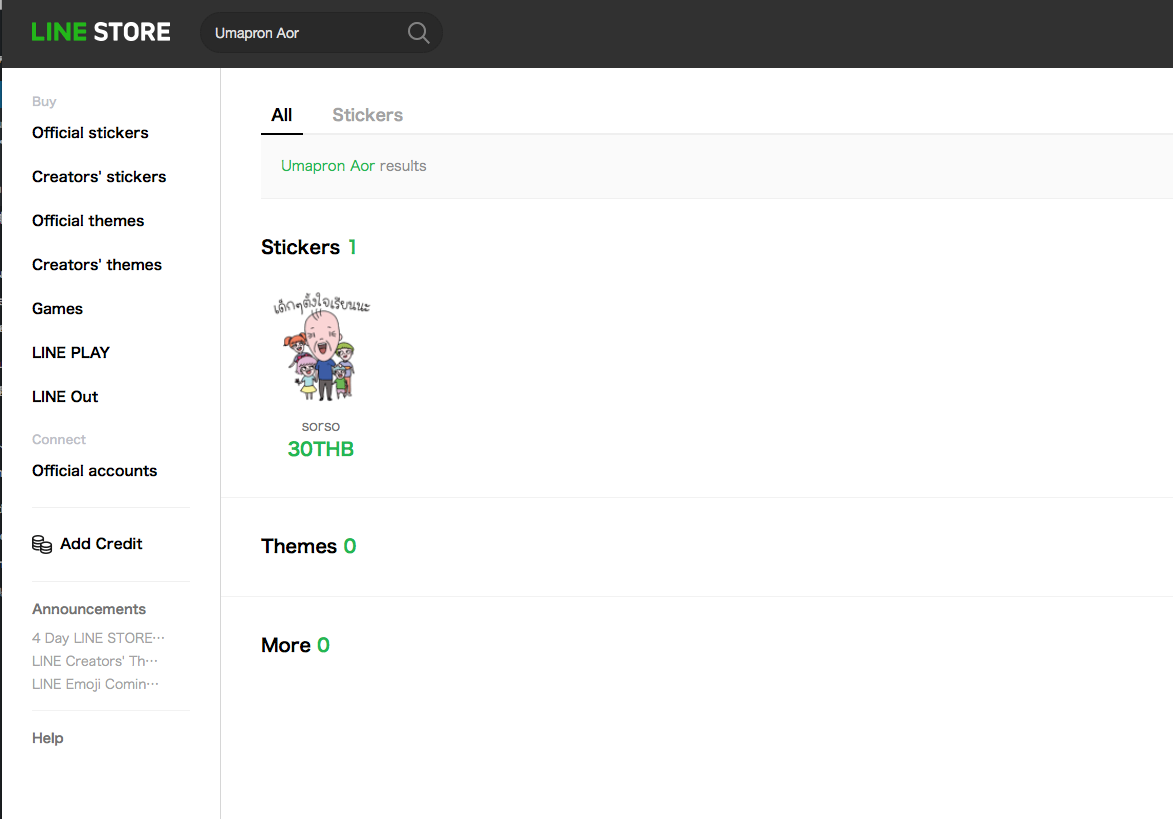Open Official stickers in sidebar
This screenshot has height=819, width=1173.
coord(90,132)
